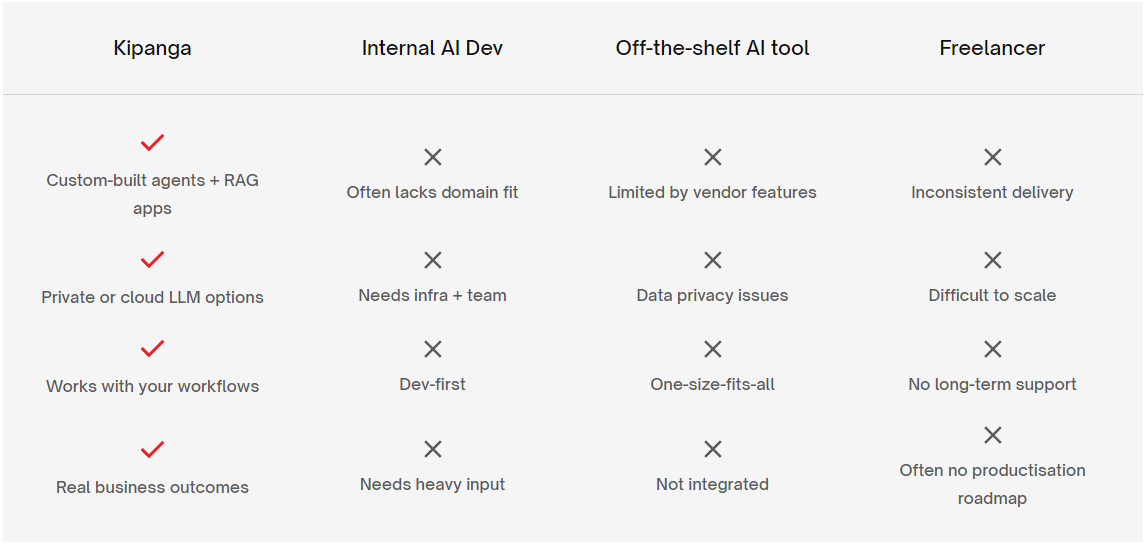This screenshot has width=1147, height=546.
Task: Click the checkmark above Real business outcomes
Action: (152, 449)
